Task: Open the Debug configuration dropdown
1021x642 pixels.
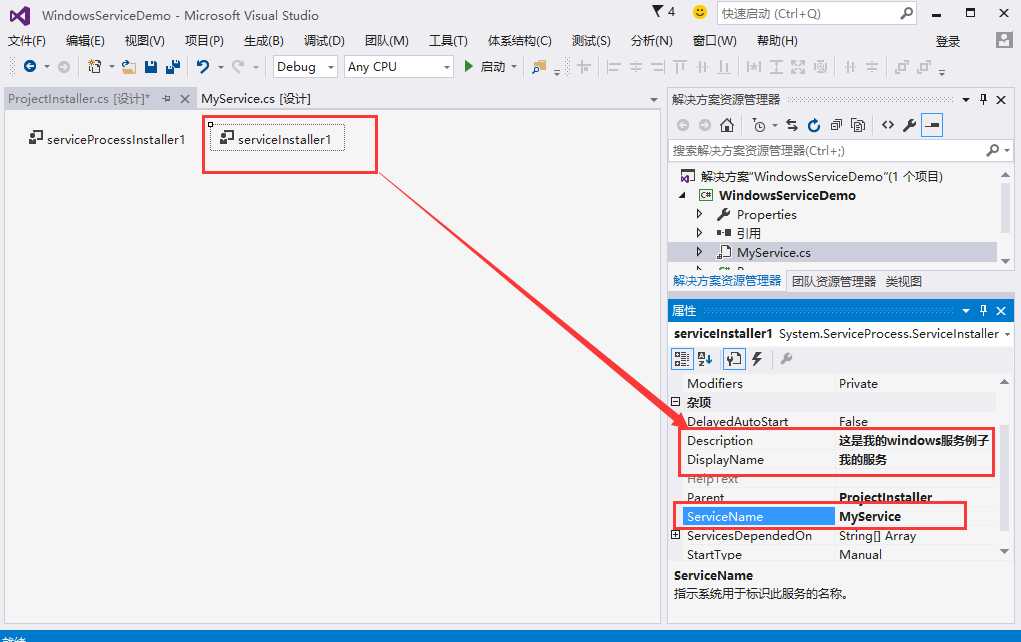Action: (x=331, y=67)
